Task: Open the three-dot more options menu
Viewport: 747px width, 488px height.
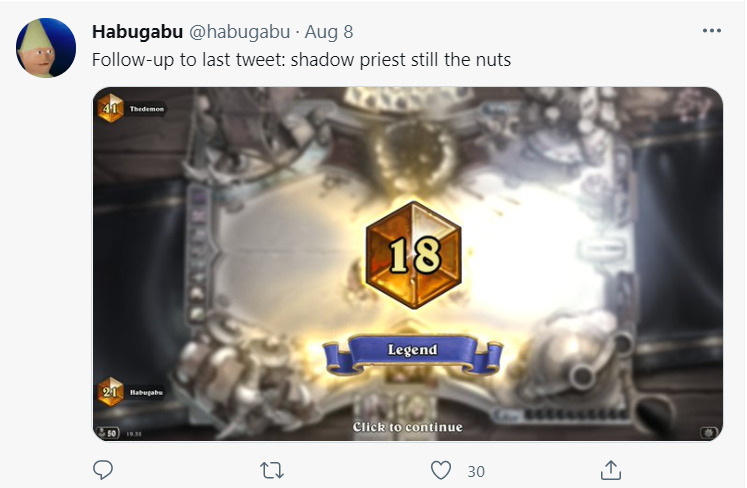Action: [x=711, y=30]
